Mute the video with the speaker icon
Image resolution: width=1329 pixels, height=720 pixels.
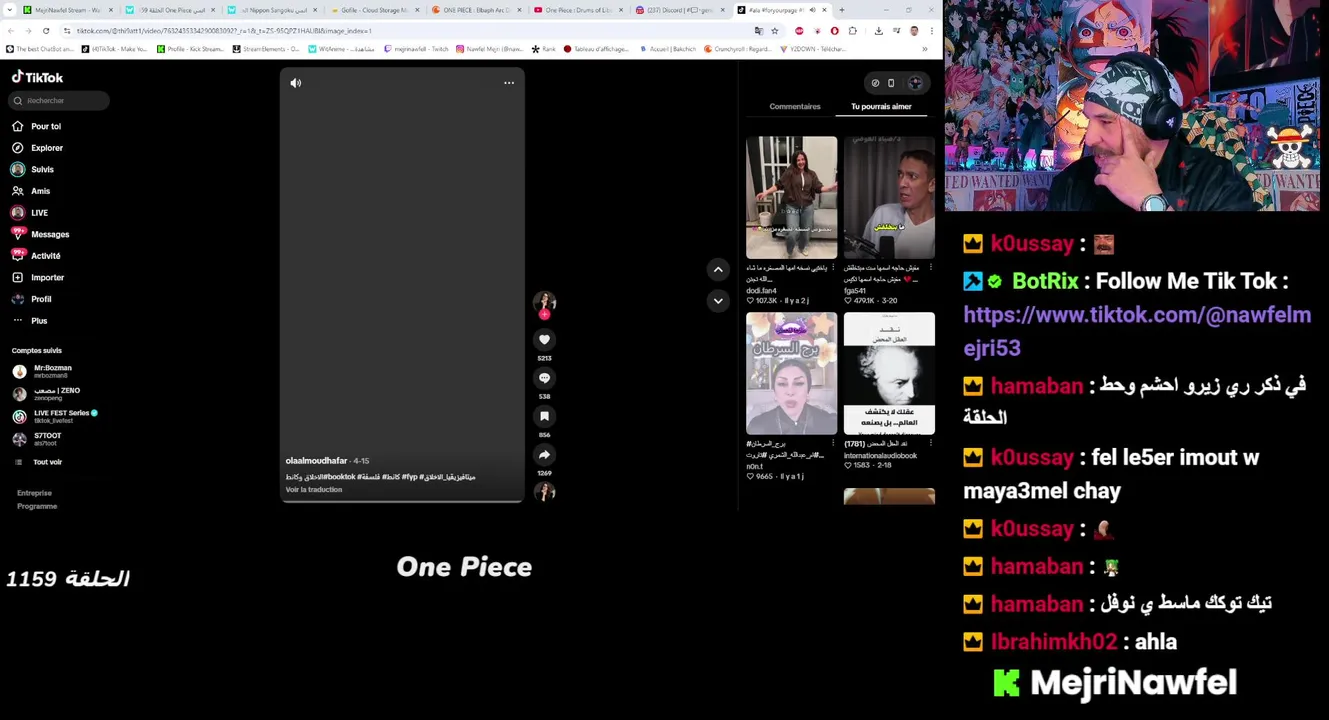click(x=296, y=83)
